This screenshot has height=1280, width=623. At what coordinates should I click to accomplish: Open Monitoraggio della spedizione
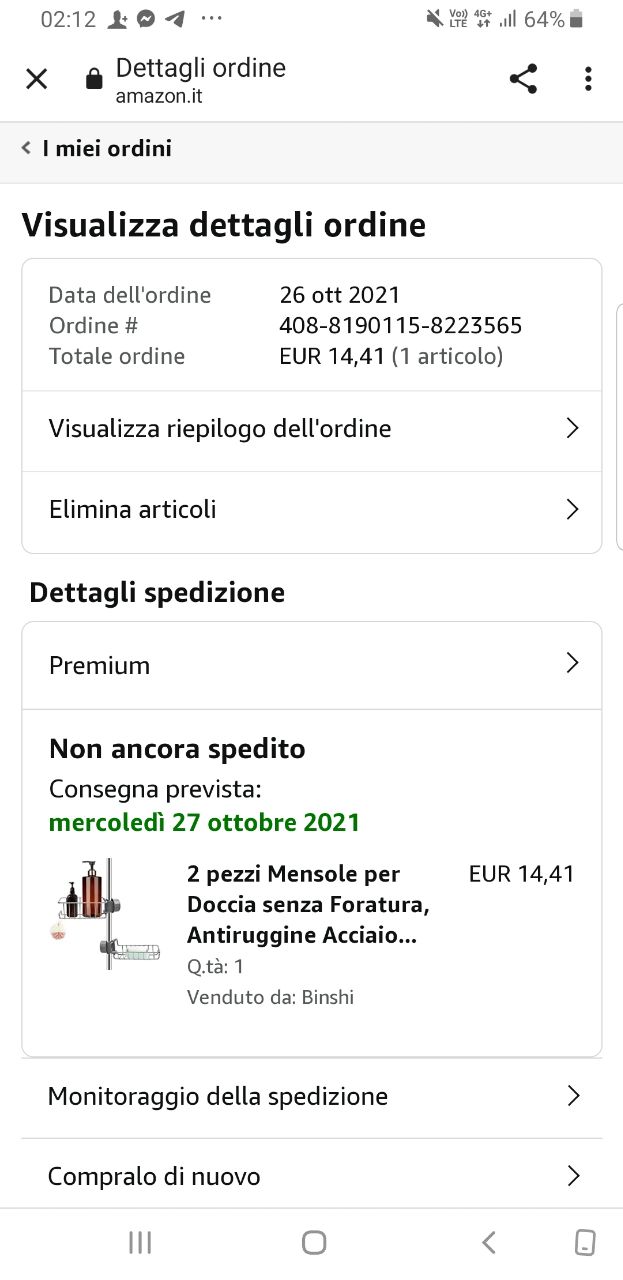[312, 1097]
